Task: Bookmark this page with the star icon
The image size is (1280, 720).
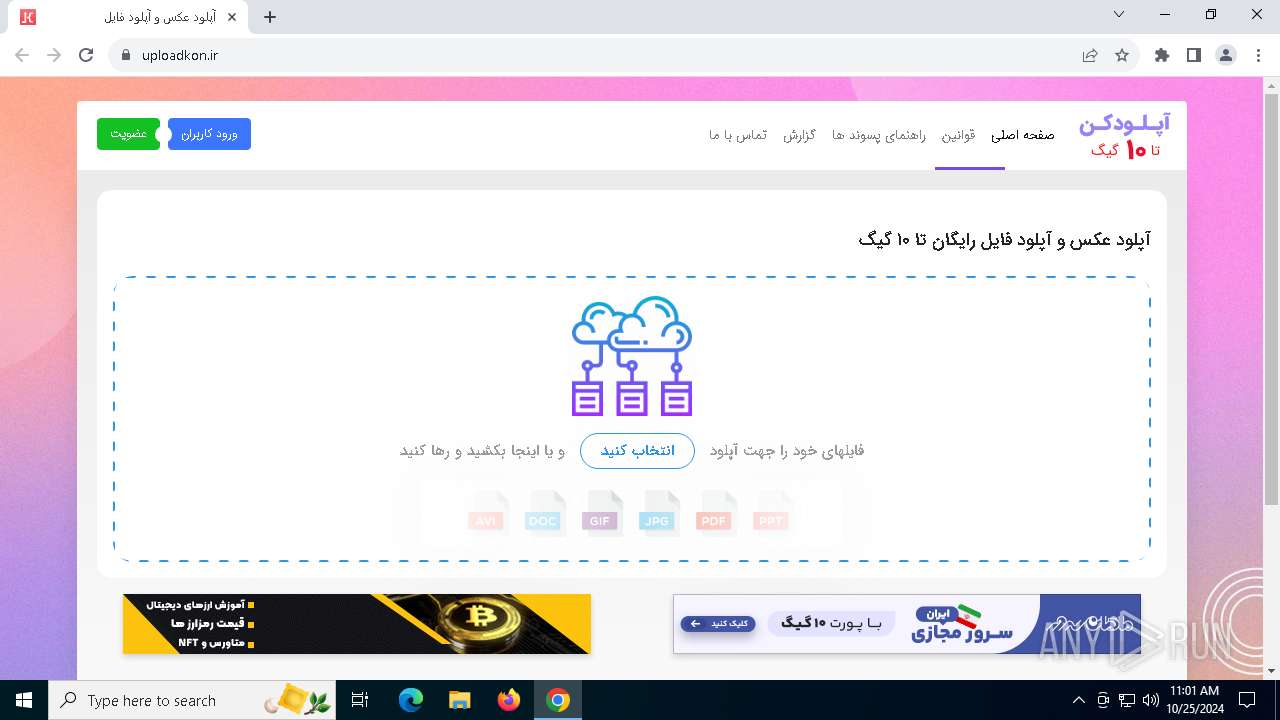Action: (1122, 56)
